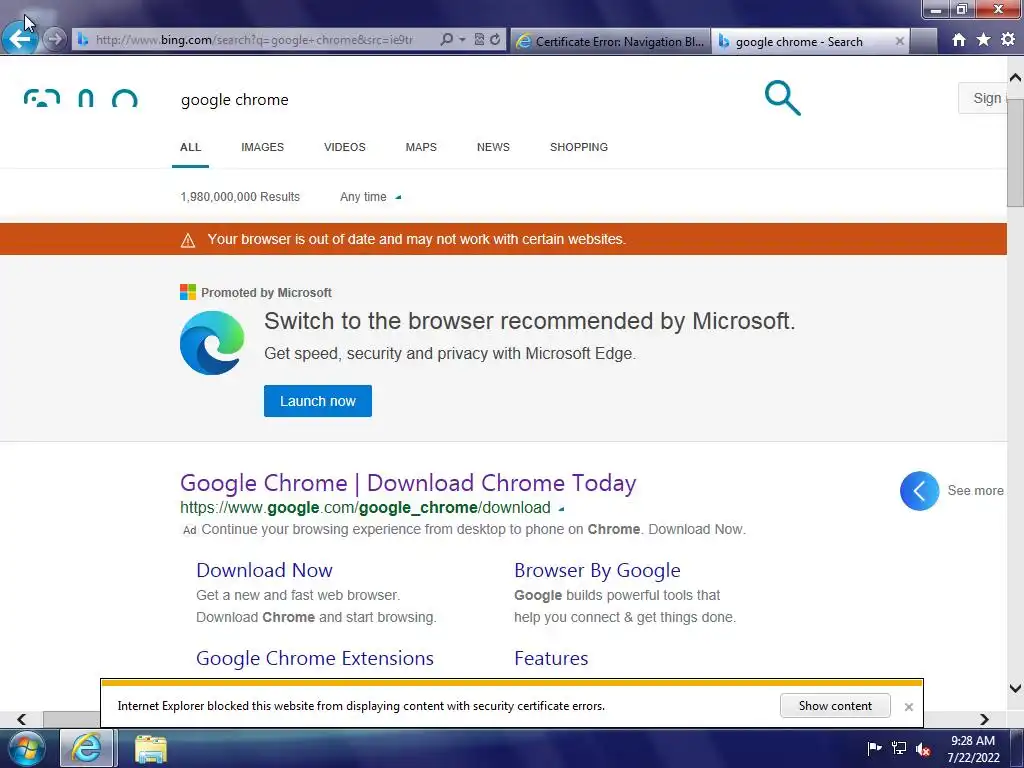Click the horizontal scrollbar left arrow
The height and width of the screenshot is (768, 1024).
(22, 719)
